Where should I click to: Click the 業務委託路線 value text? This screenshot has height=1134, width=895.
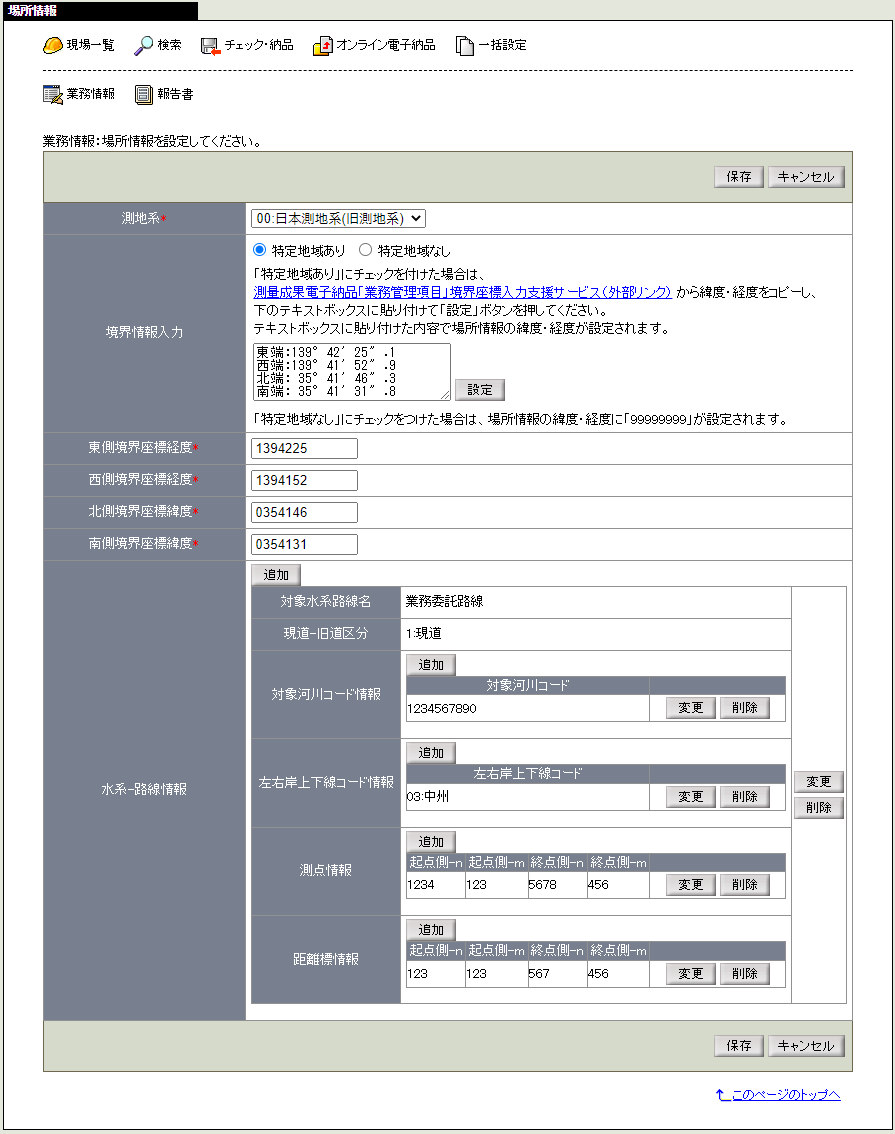[444, 601]
